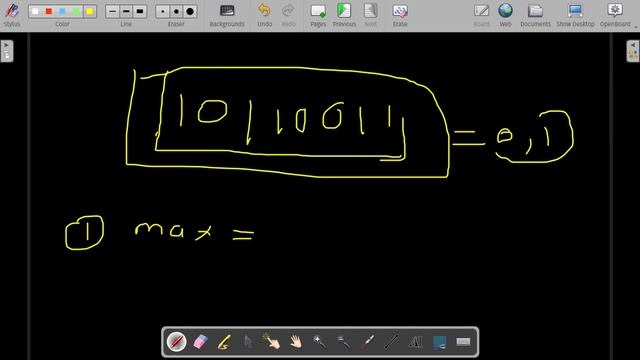The image size is (640, 360).
Task: Select the Draw lines tool
Action: click(391, 342)
